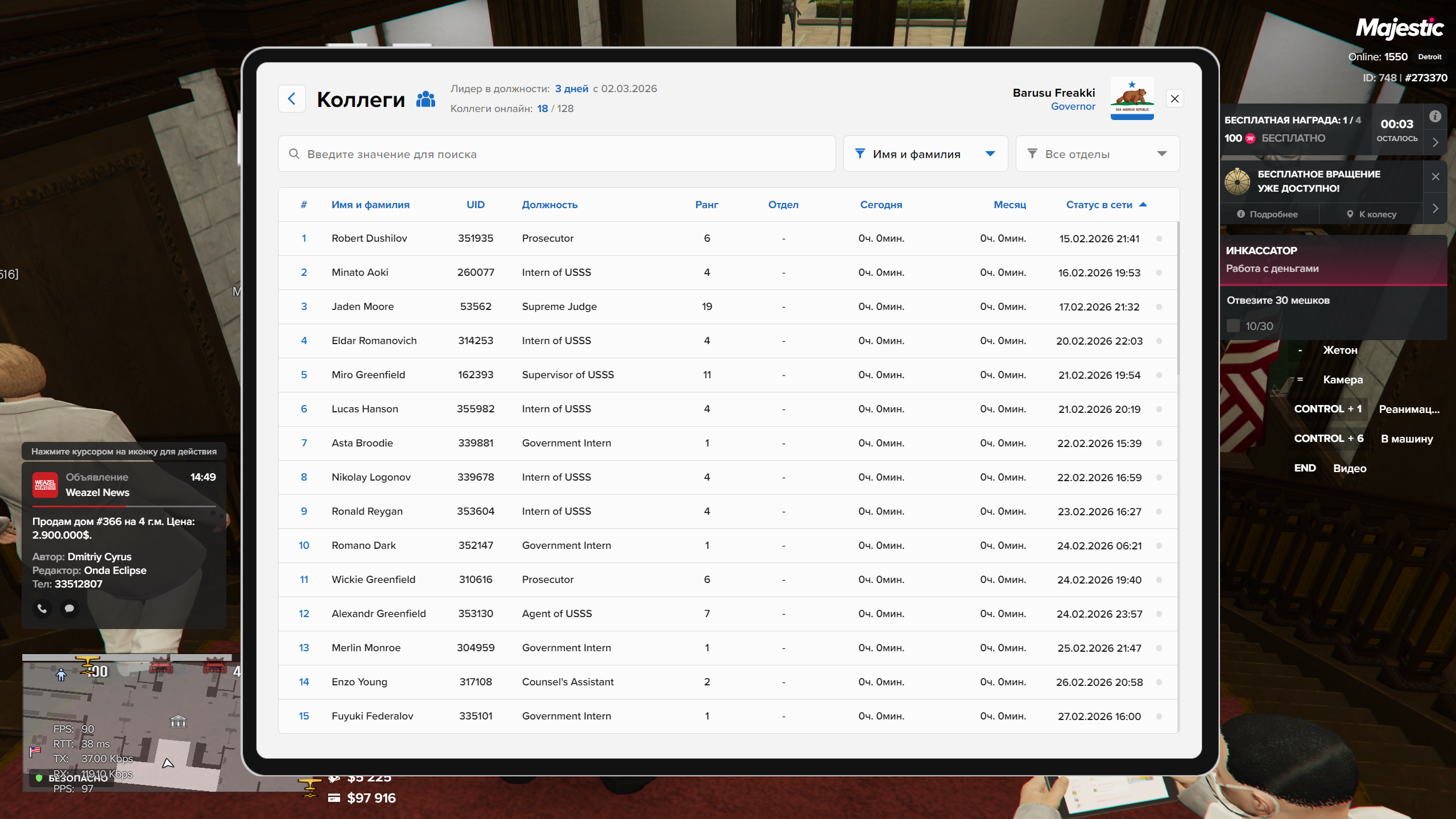Close the free spin notification
1456x819 pixels.
[x=1436, y=177]
